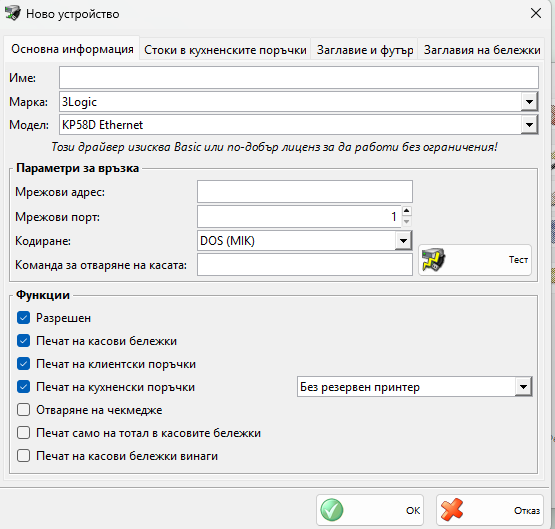The image size is (555, 529).
Task: Enable Отваряне на чекмедже option
Action: [23, 410]
